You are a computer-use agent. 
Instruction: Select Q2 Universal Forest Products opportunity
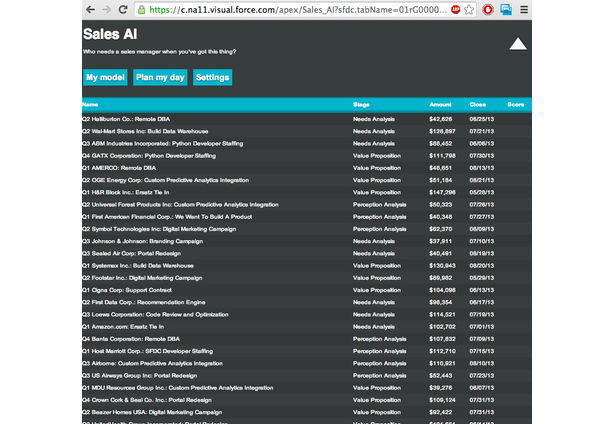click(307, 204)
